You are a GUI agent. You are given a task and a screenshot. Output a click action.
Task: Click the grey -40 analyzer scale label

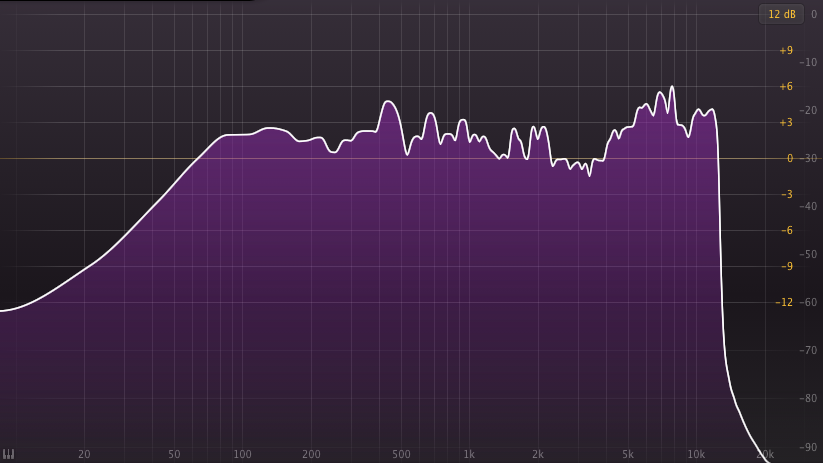[x=808, y=206]
